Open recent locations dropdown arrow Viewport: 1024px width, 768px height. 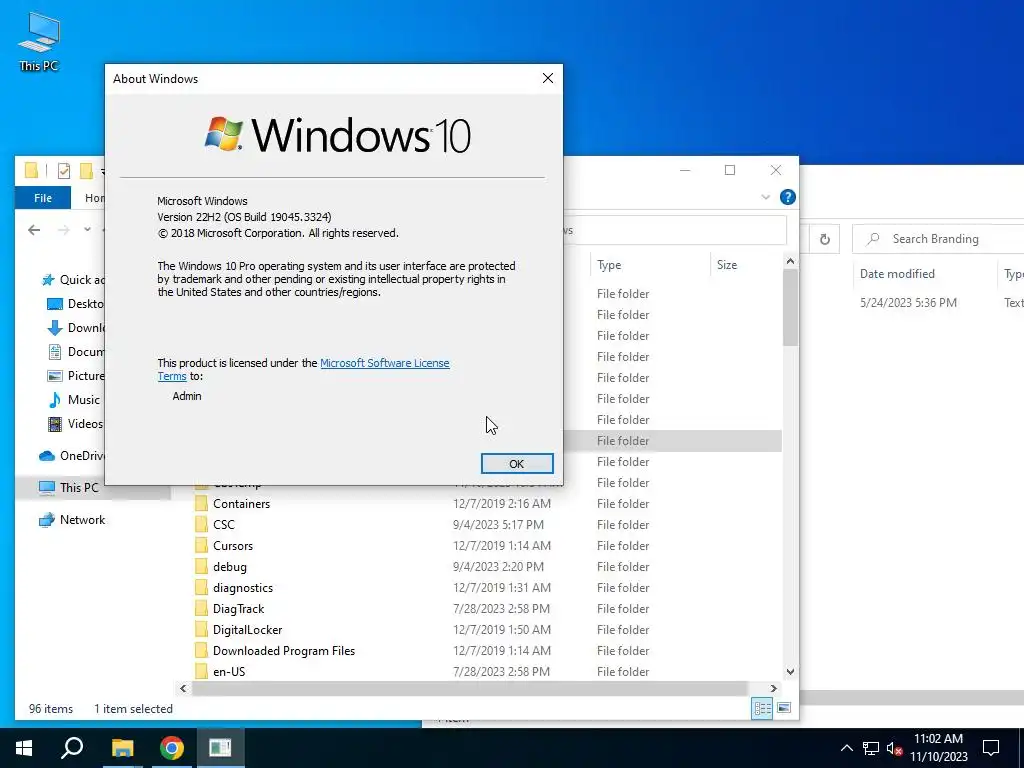click(x=87, y=229)
